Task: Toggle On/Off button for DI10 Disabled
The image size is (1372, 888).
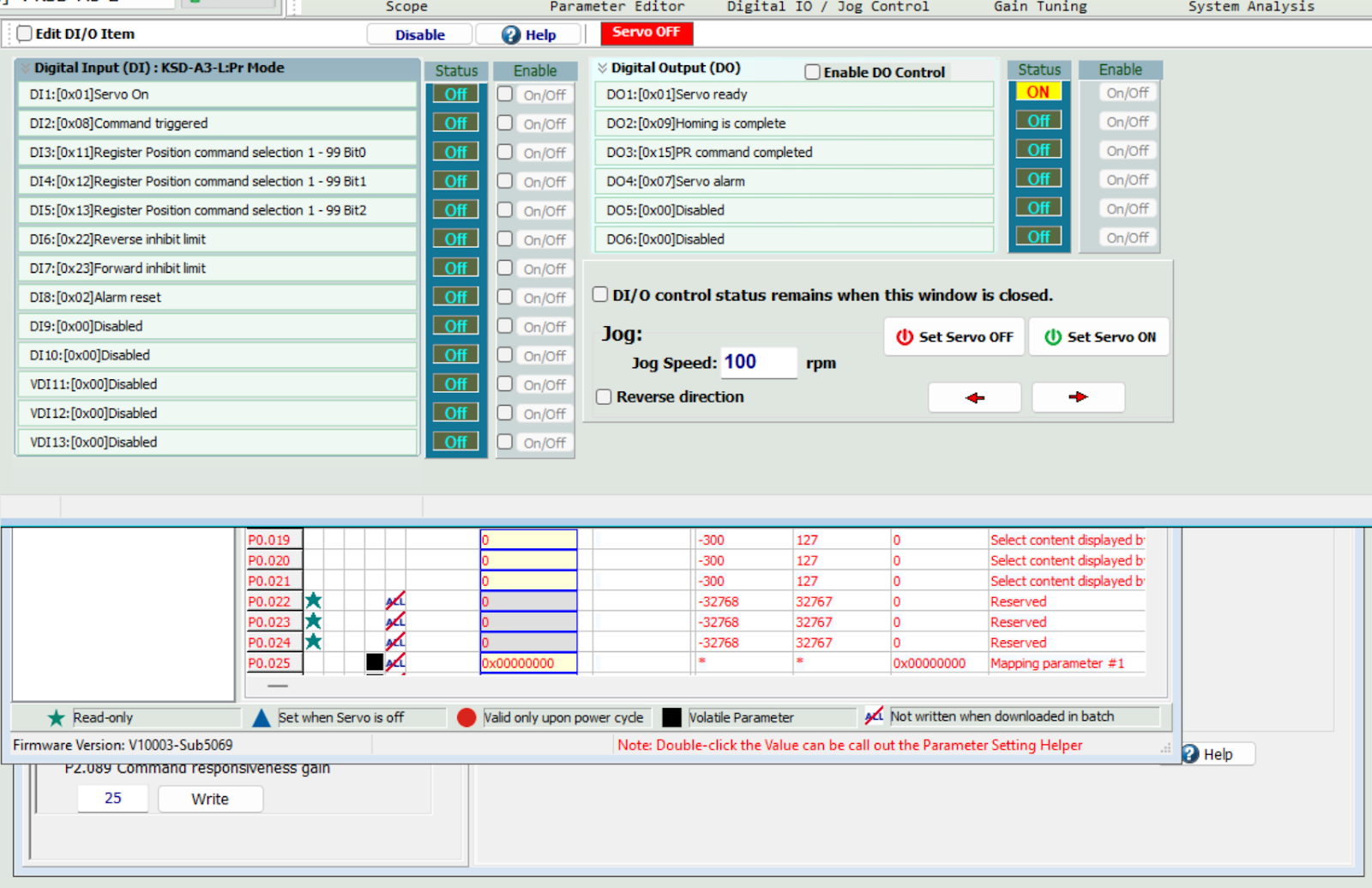Action: coord(545,355)
